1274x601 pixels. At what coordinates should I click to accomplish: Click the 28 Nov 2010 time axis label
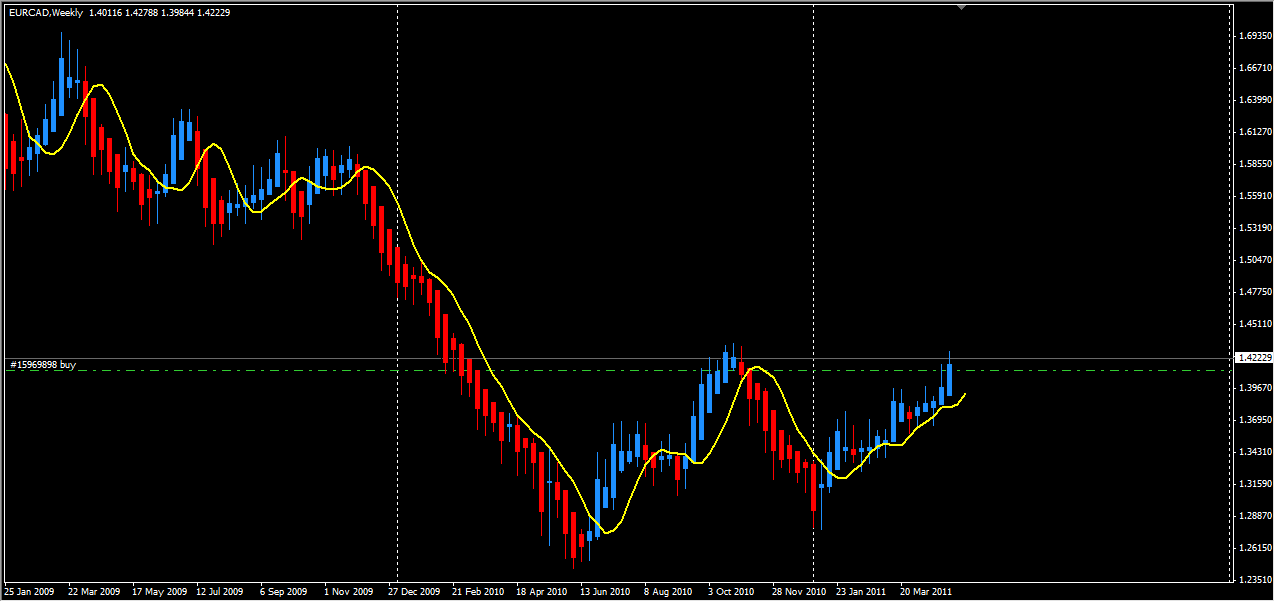pos(797,591)
